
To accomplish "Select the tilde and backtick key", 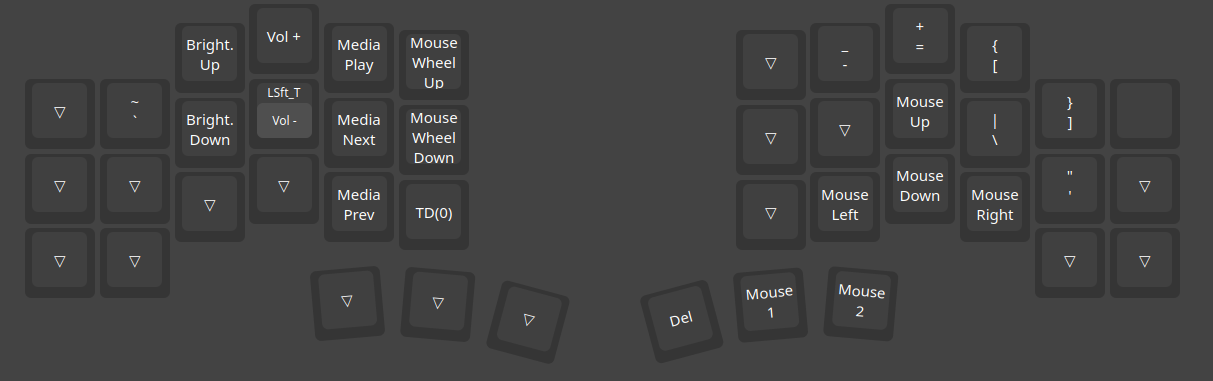I will (x=134, y=113).
